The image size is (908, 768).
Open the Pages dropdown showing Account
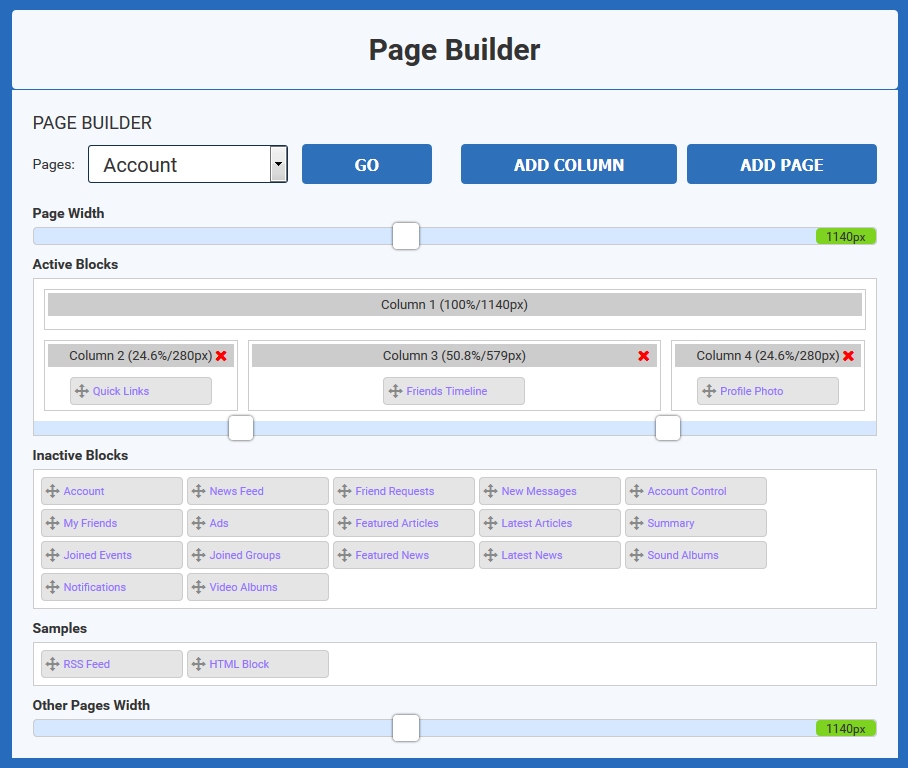tap(188, 164)
